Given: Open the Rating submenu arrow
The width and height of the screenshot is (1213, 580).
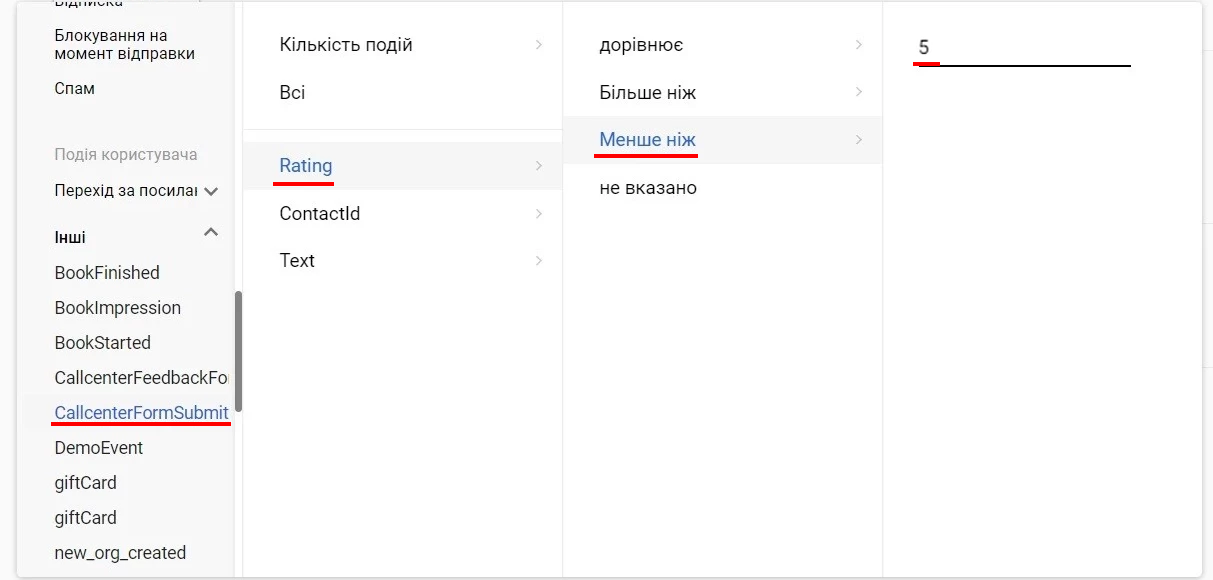Looking at the screenshot, I should pyautogui.click(x=539, y=166).
